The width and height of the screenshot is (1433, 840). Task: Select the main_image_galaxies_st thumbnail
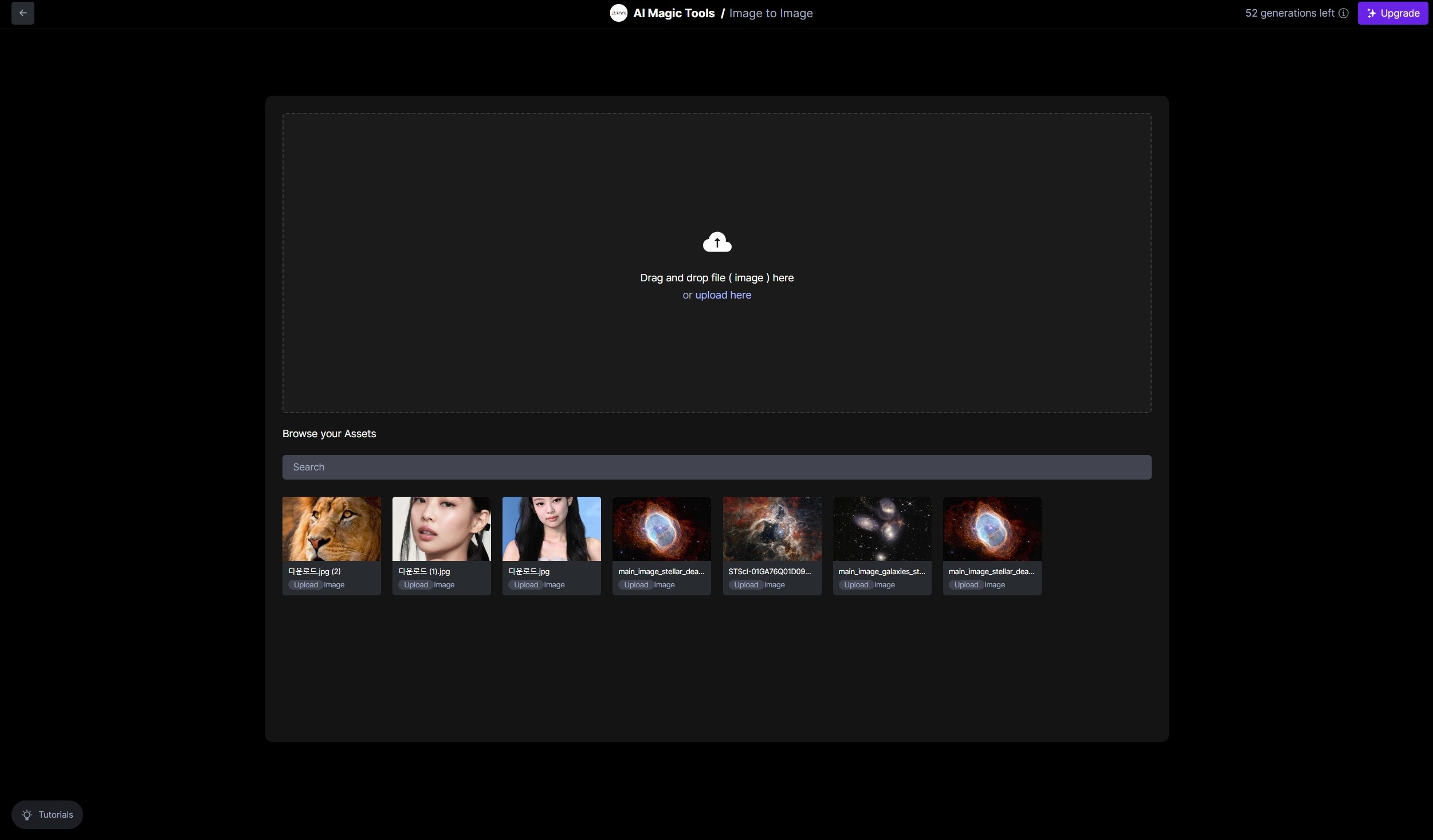tap(882, 528)
